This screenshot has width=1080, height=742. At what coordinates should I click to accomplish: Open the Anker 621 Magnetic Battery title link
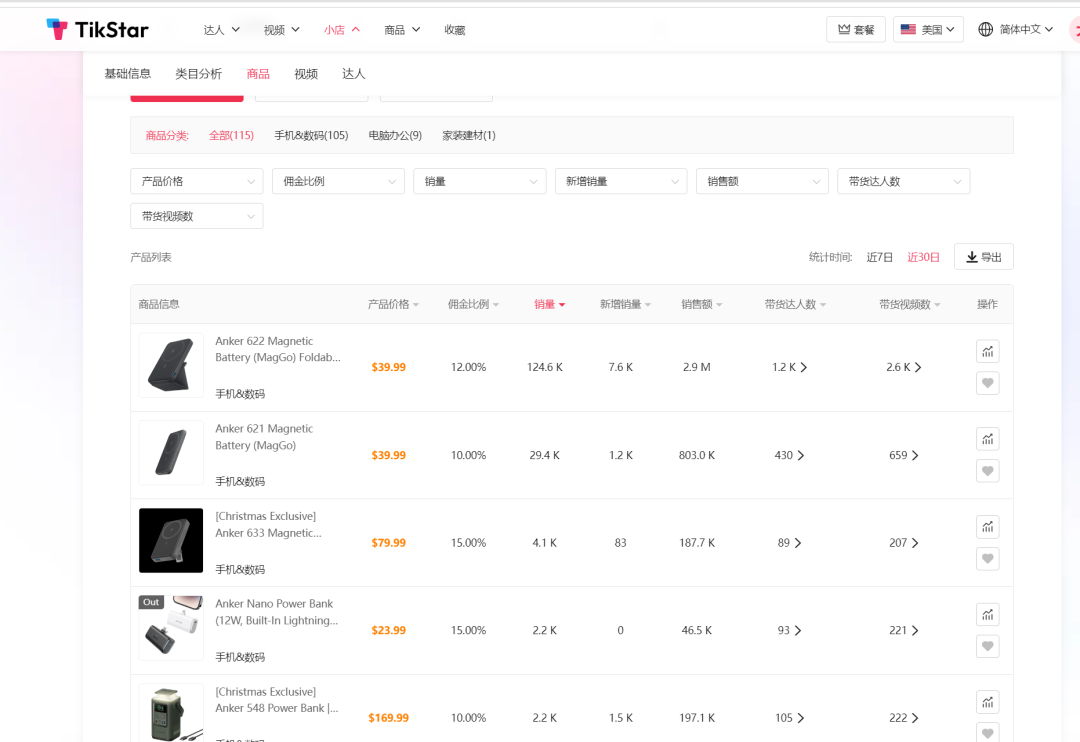pos(264,437)
